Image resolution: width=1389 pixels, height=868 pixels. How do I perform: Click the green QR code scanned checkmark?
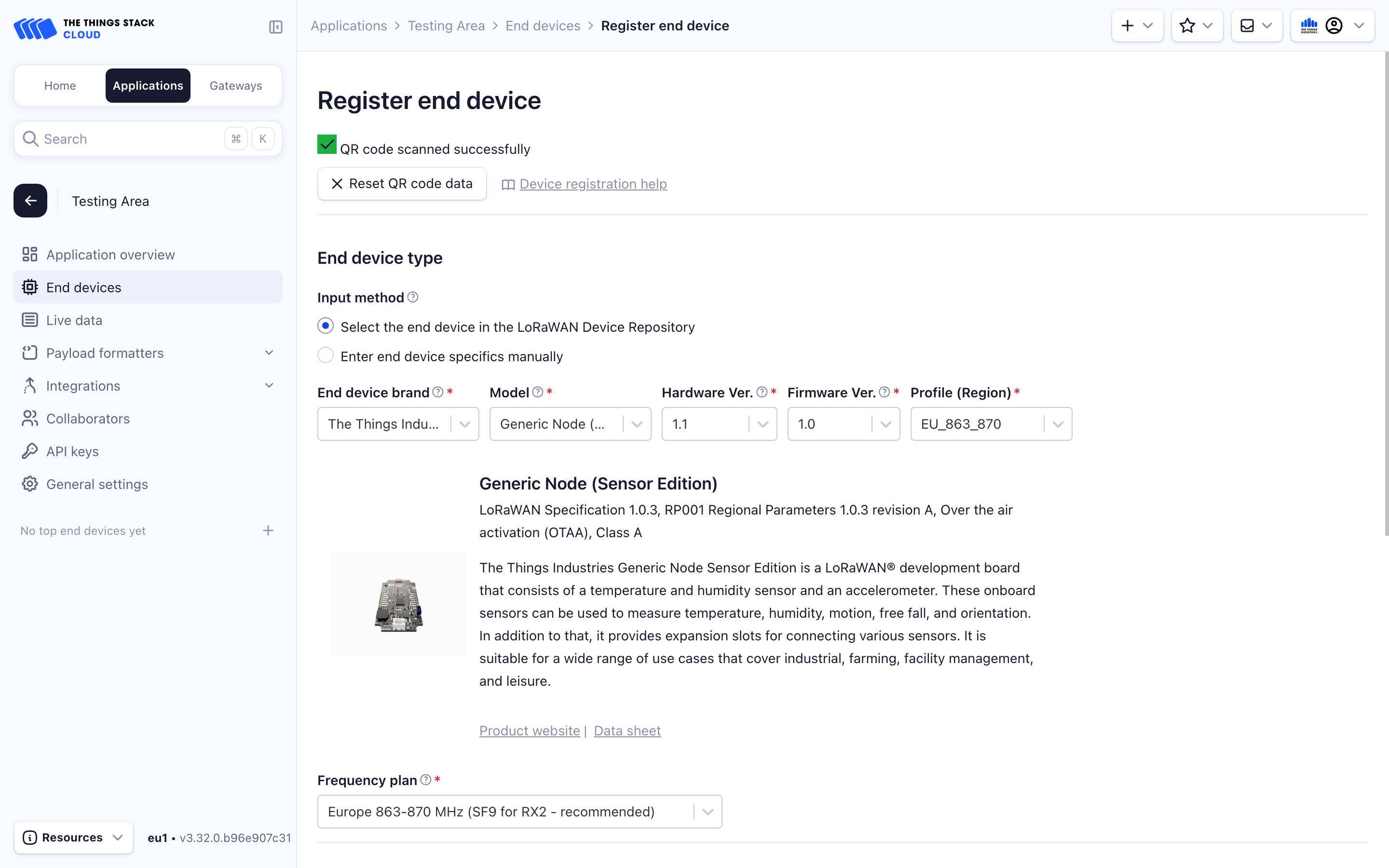327,145
